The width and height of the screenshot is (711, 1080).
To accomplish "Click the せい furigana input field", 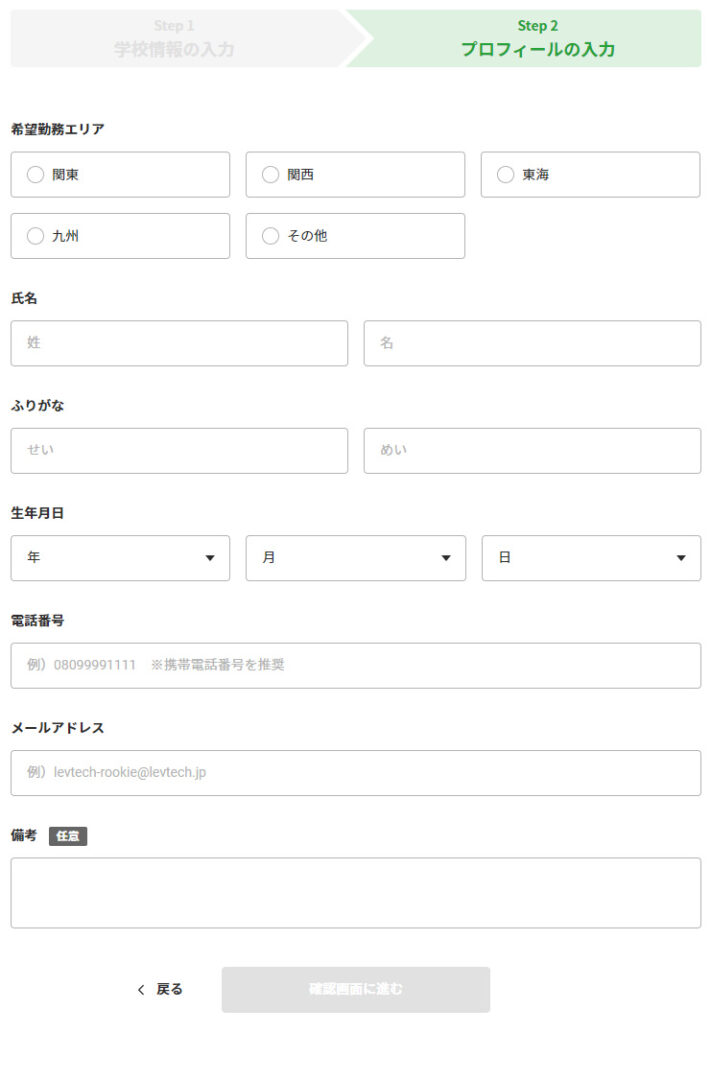I will tap(179, 450).
